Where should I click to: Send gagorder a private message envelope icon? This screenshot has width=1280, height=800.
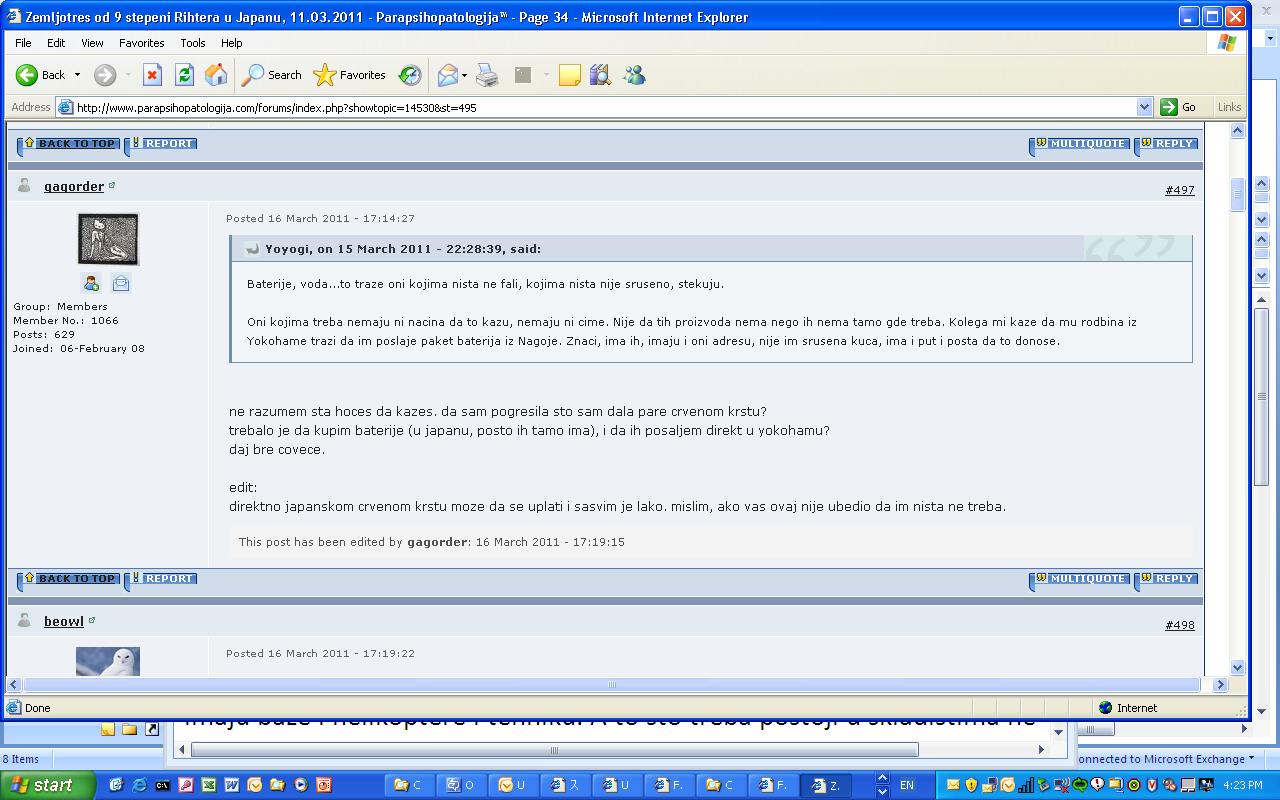coord(121,283)
